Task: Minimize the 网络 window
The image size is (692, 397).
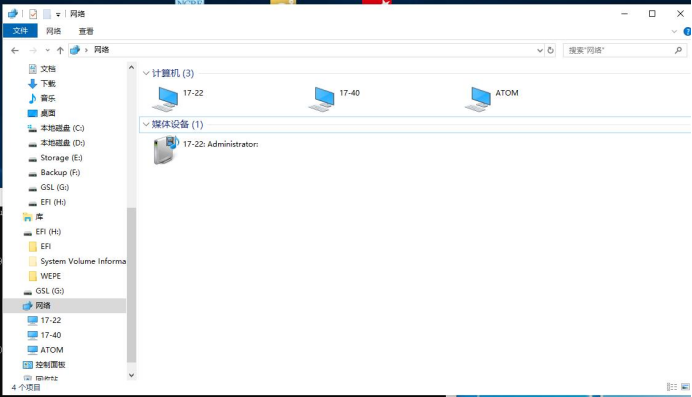Action: pyautogui.click(x=624, y=14)
